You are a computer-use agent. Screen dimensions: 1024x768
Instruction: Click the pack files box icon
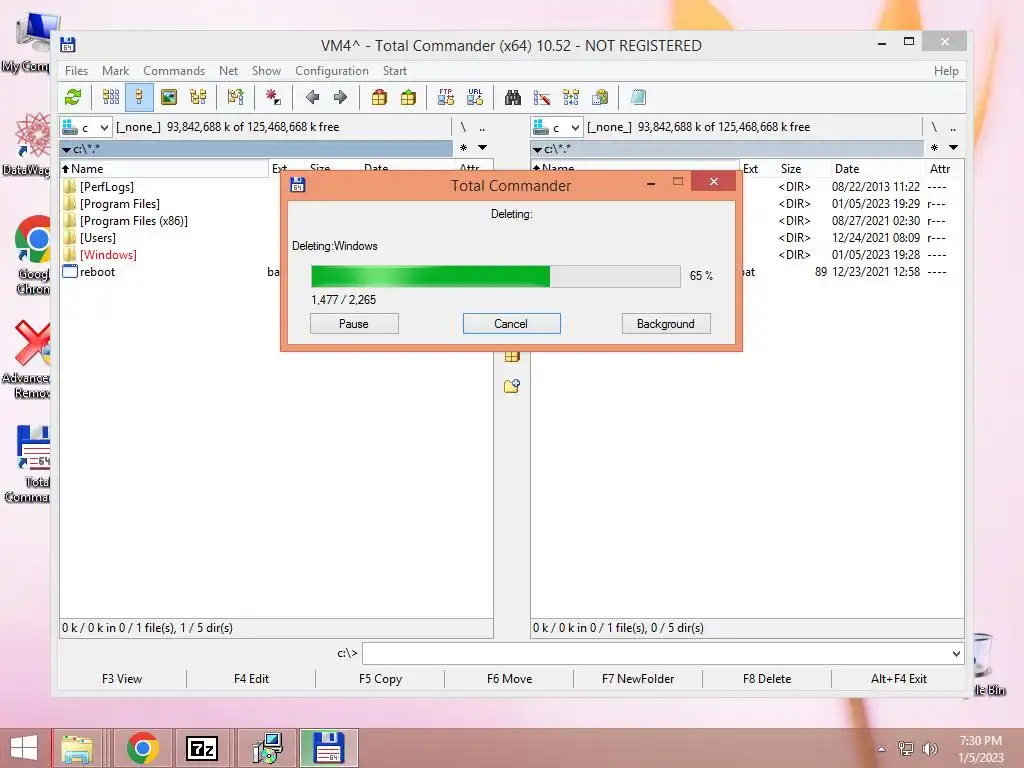point(379,98)
